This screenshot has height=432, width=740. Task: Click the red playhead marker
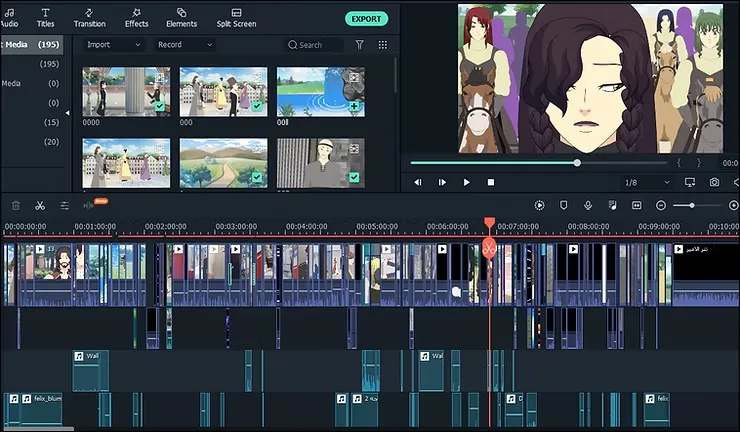point(490,223)
